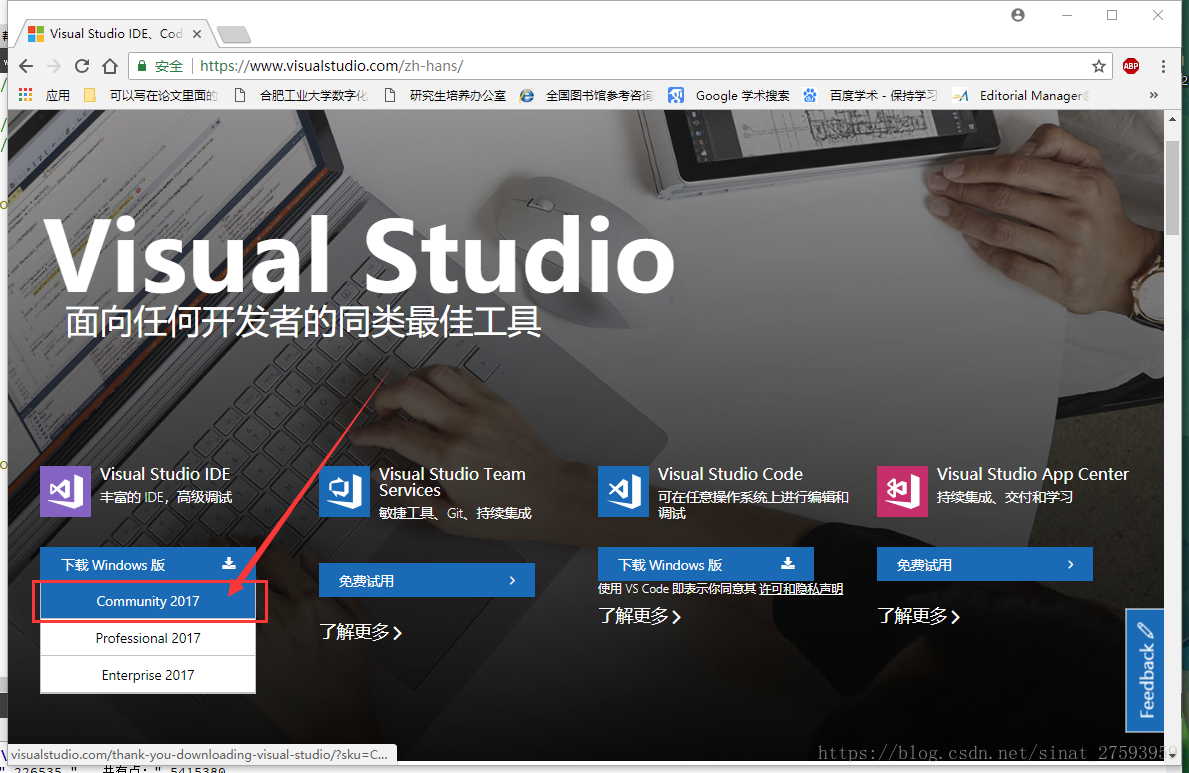Choose Professional 2017 from the download menu
Screen dimensions: 1189x773
pos(148,638)
